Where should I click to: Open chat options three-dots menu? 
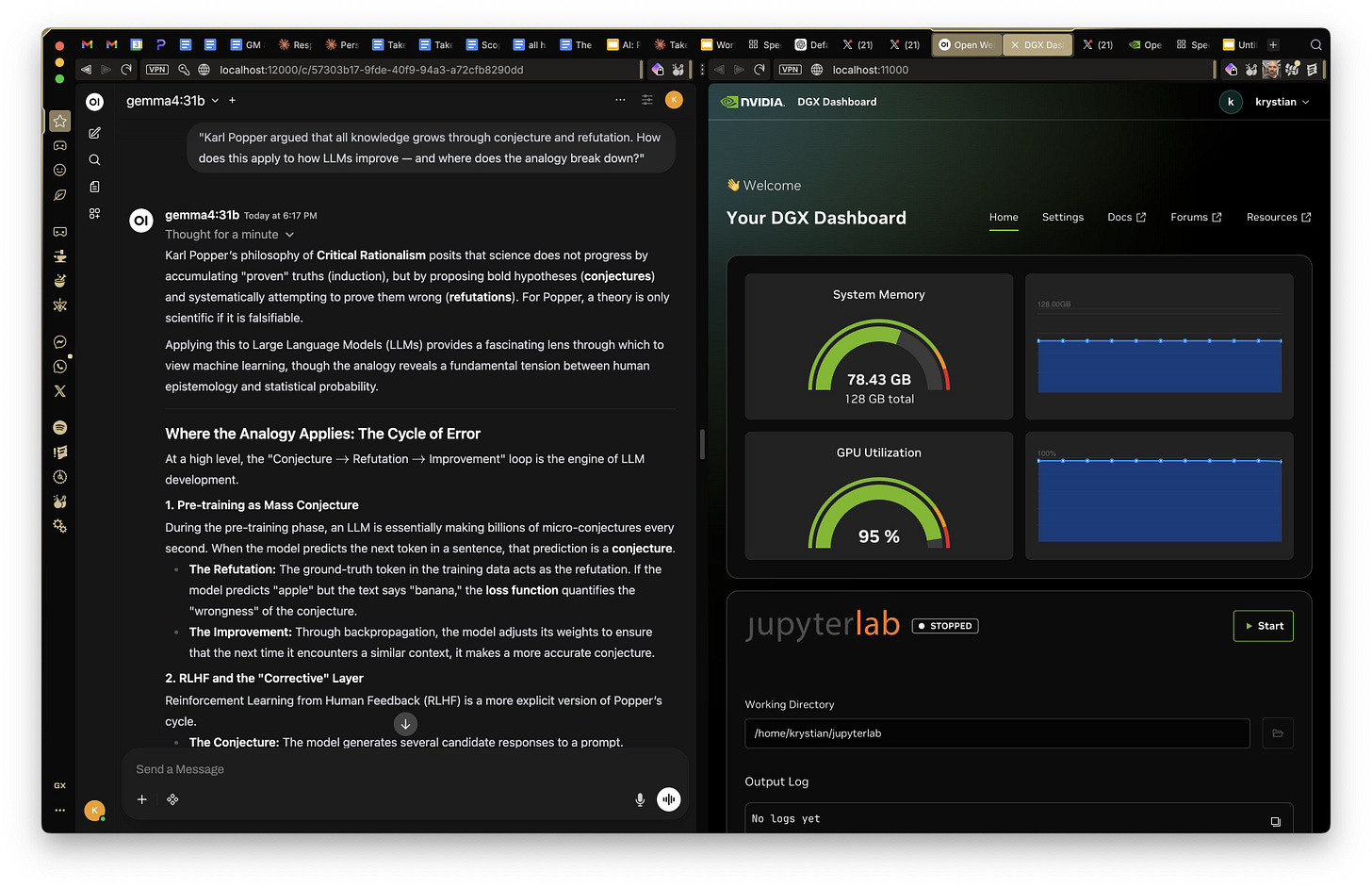620,100
